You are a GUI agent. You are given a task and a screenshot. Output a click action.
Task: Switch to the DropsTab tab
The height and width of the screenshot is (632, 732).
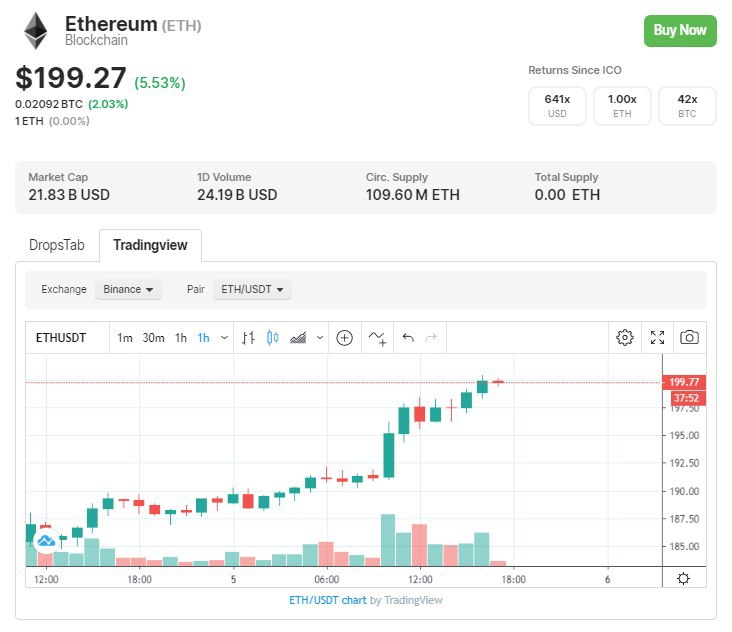(x=57, y=245)
